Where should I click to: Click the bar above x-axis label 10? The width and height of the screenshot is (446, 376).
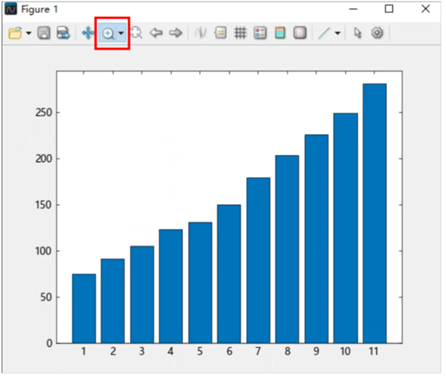[x=345, y=228]
